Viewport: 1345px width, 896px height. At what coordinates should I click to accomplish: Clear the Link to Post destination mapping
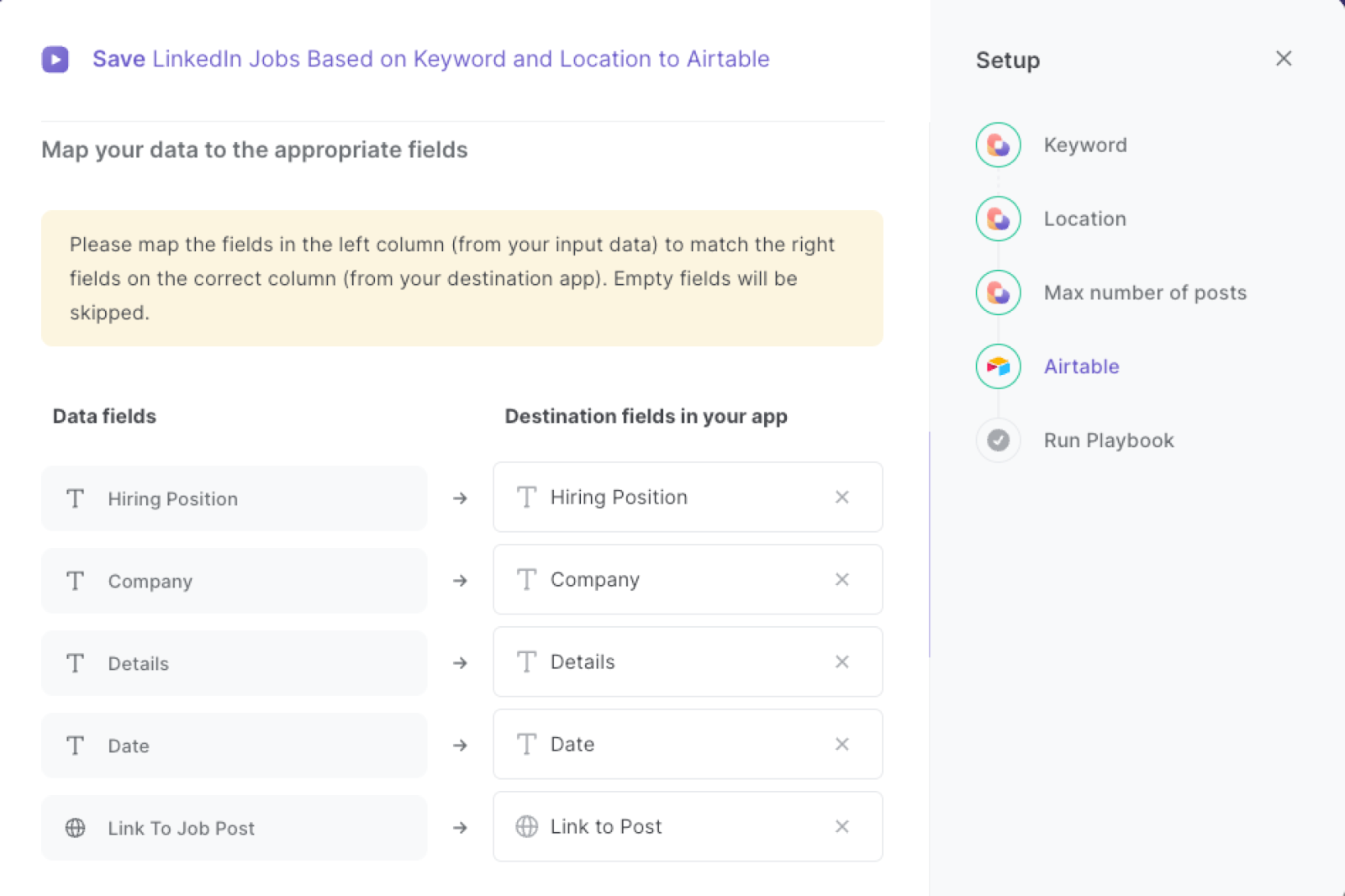[x=842, y=827]
